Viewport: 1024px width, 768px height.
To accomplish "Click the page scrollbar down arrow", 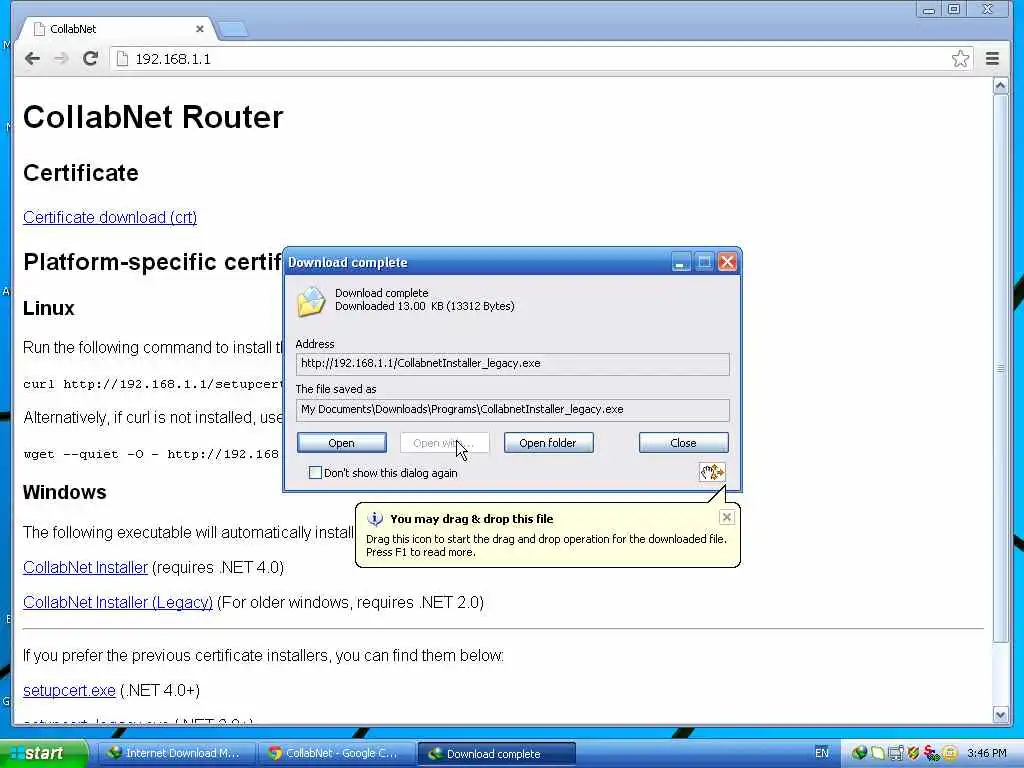I will (1000, 714).
